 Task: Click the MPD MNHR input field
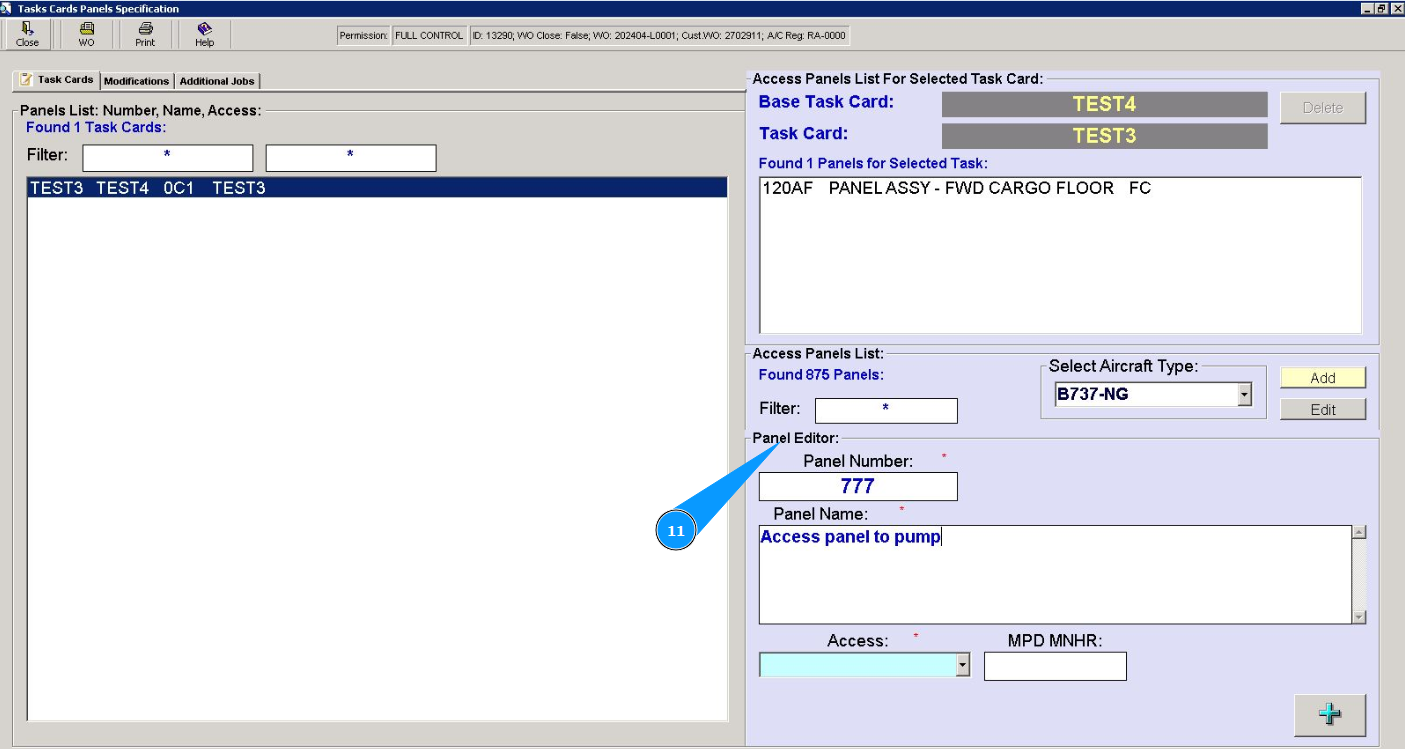pos(1055,666)
